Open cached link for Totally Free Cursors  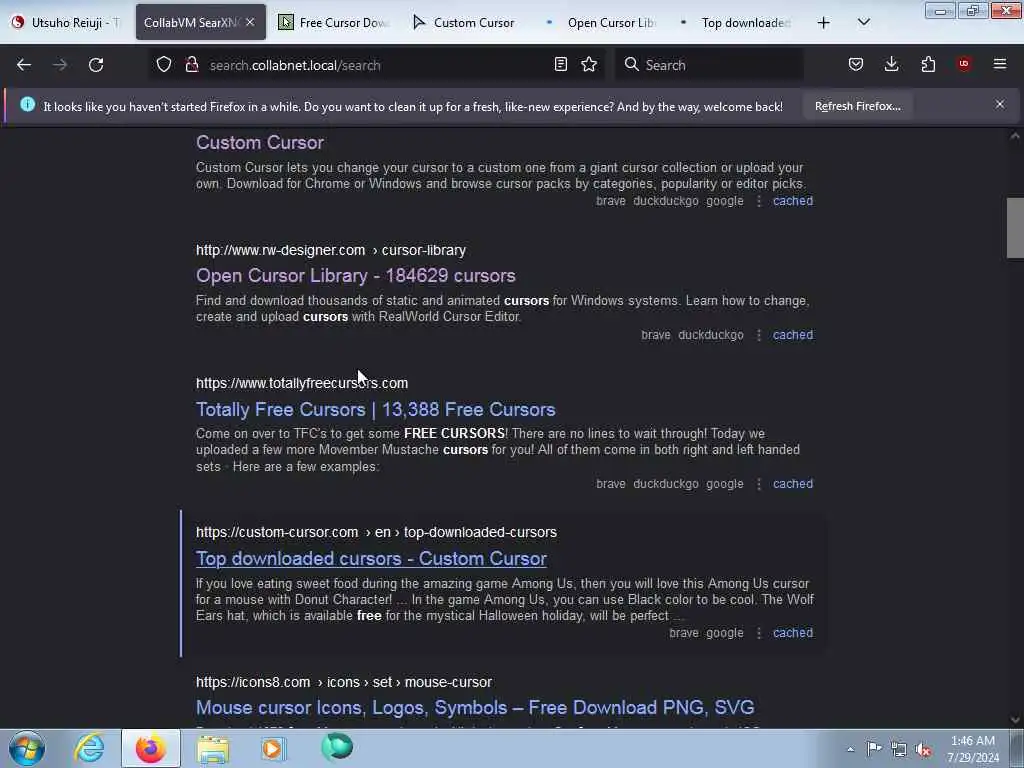[793, 484]
